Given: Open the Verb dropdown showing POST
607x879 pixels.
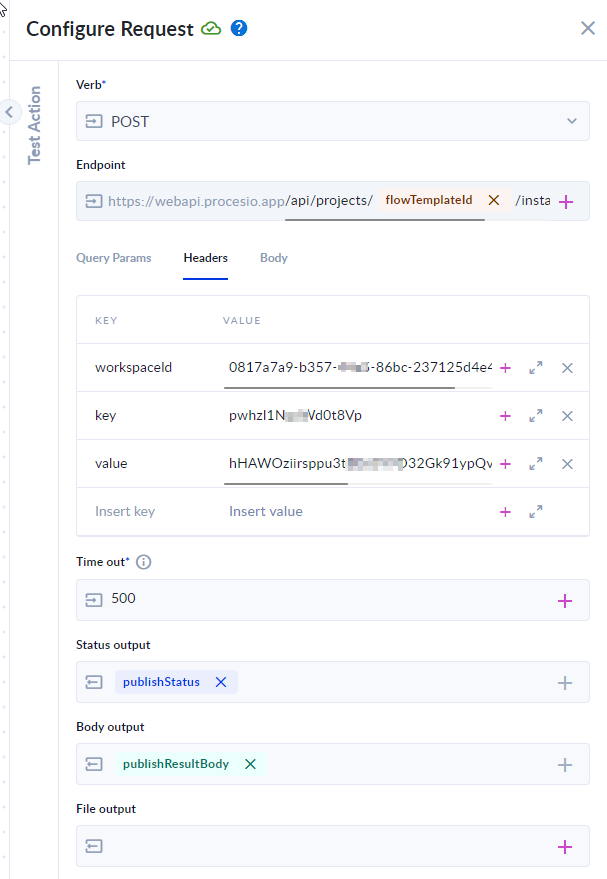Looking at the screenshot, I should [572, 120].
